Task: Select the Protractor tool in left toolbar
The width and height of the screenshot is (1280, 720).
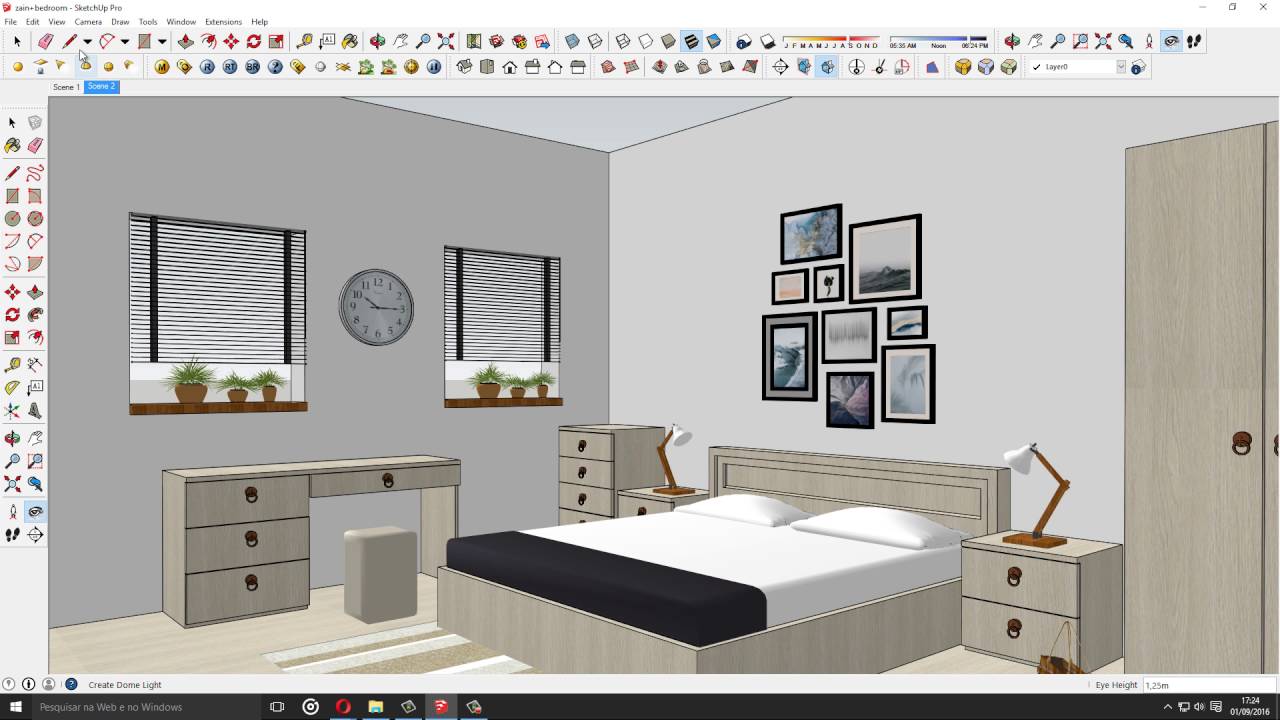Action: 12,388
